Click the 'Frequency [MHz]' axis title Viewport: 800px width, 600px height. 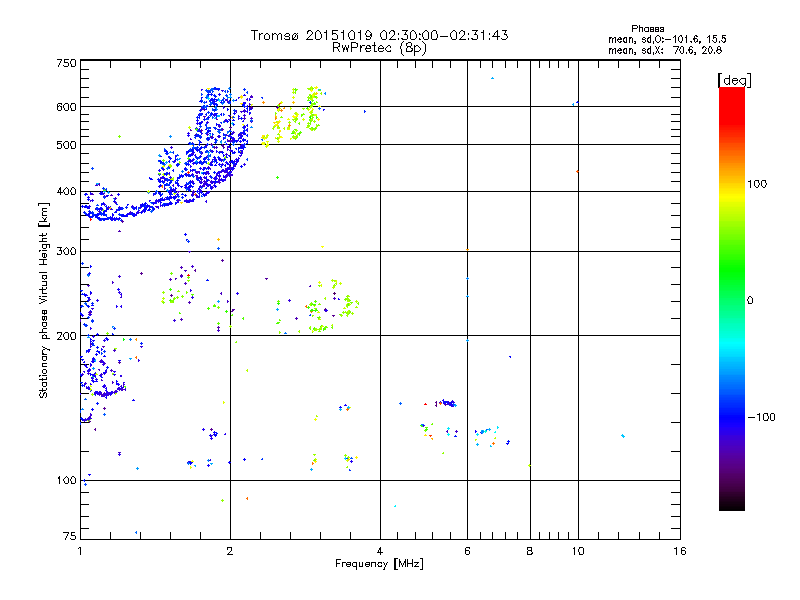[379, 564]
